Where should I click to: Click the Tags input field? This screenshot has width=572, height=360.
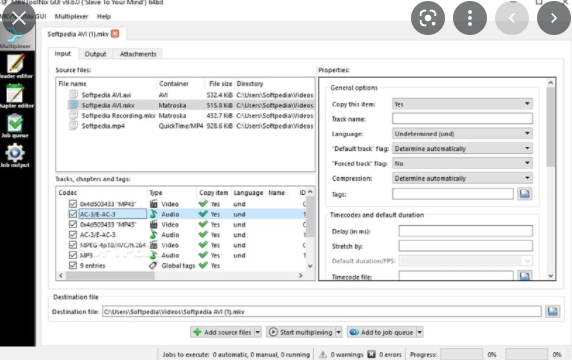click(x=453, y=194)
